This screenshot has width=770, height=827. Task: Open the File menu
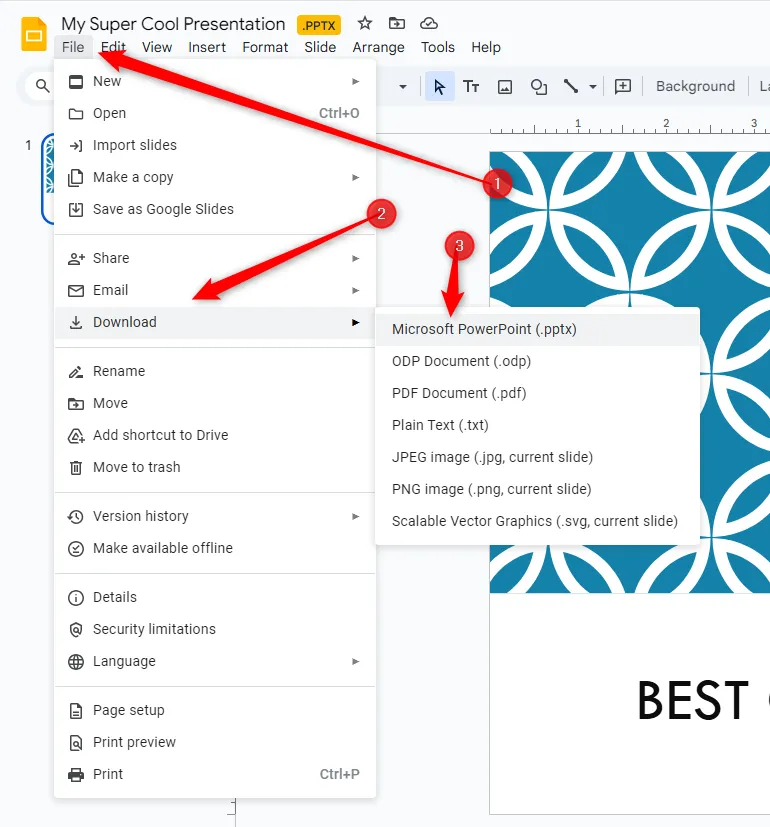73,47
